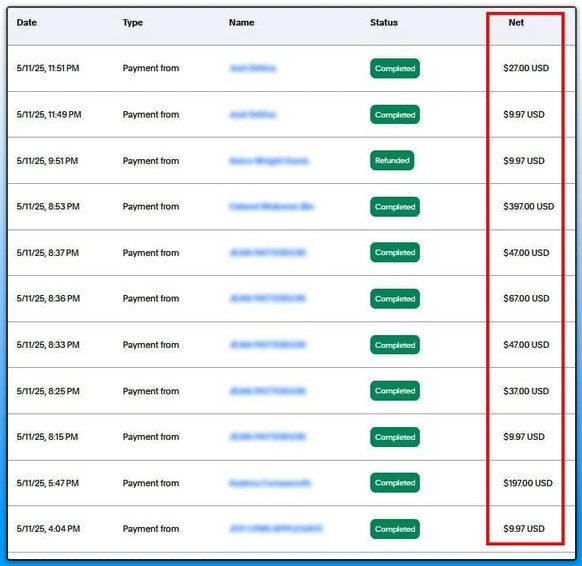Click the $67.00 USD net amount
This screenshot has width=582, height=566.
tap(526, 298)
